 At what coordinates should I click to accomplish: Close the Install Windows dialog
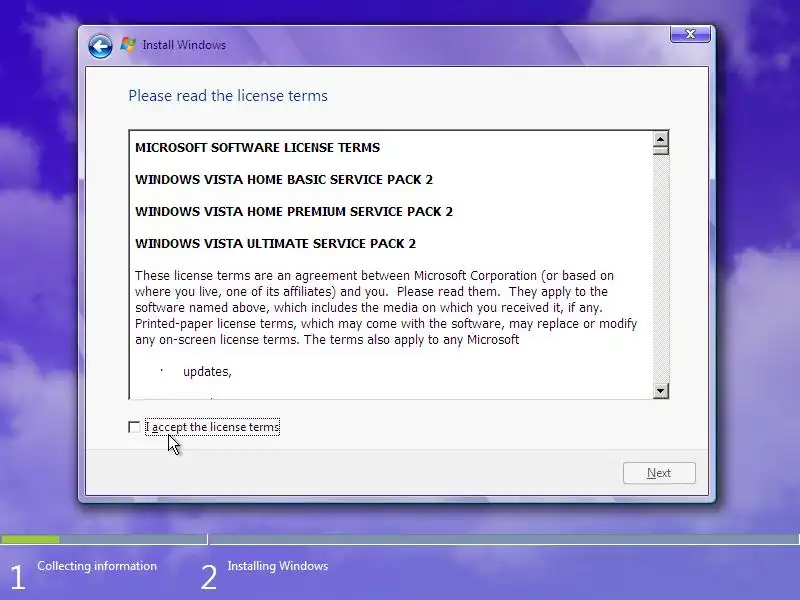point(690,34)
